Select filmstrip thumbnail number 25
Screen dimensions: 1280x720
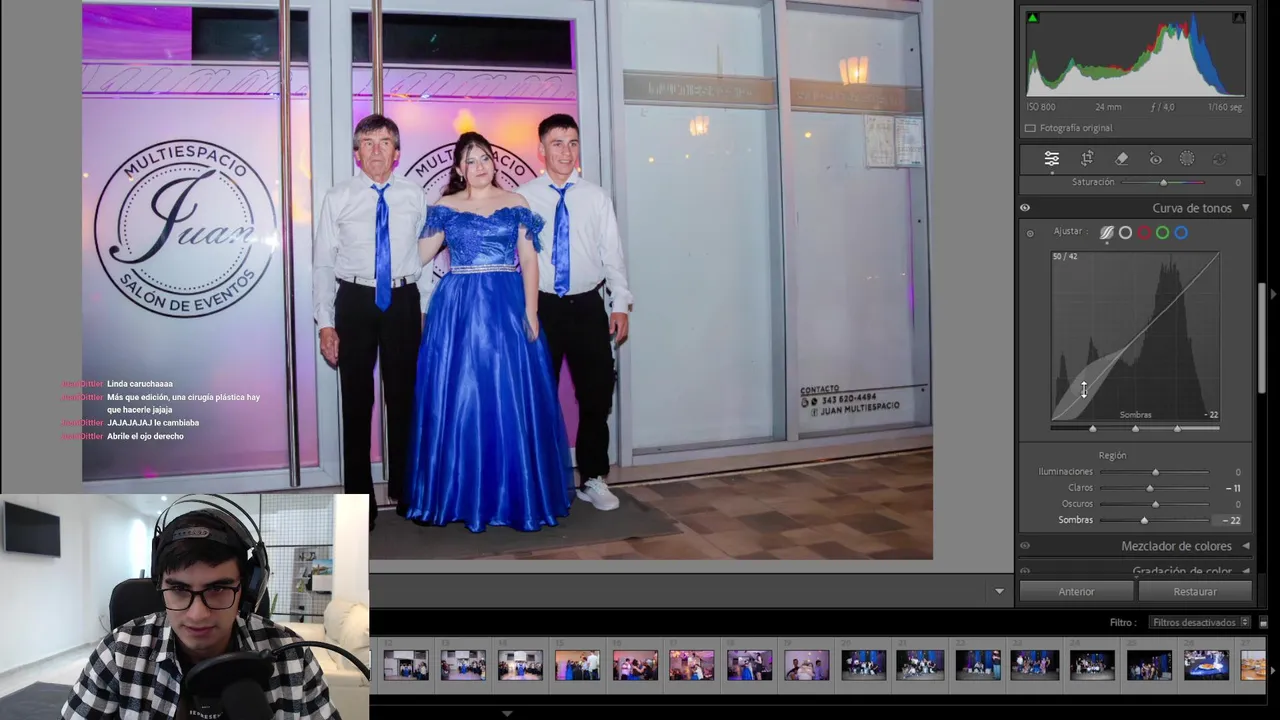[x=1149, y=665]
